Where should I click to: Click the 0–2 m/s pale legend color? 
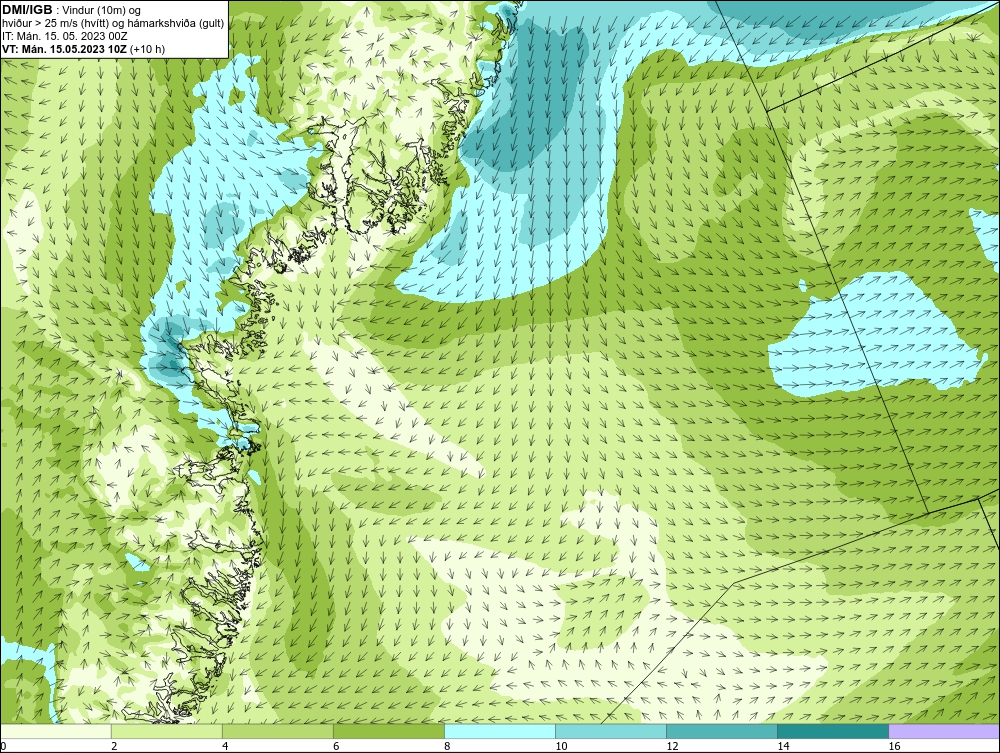point(56,731)
